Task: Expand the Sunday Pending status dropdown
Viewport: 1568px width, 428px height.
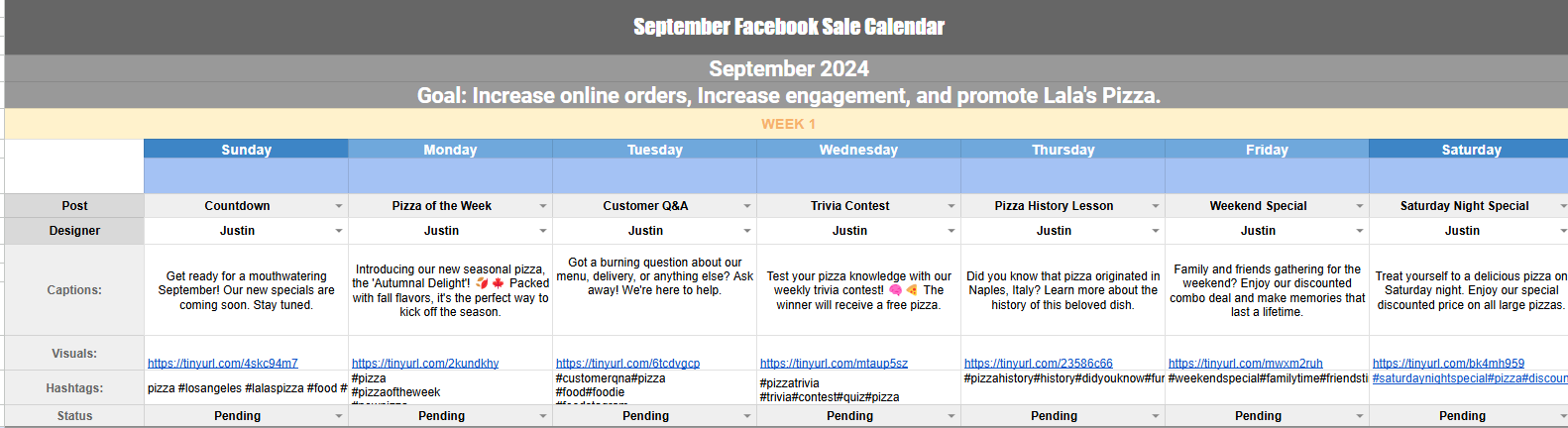Action: tap(339, 416)
